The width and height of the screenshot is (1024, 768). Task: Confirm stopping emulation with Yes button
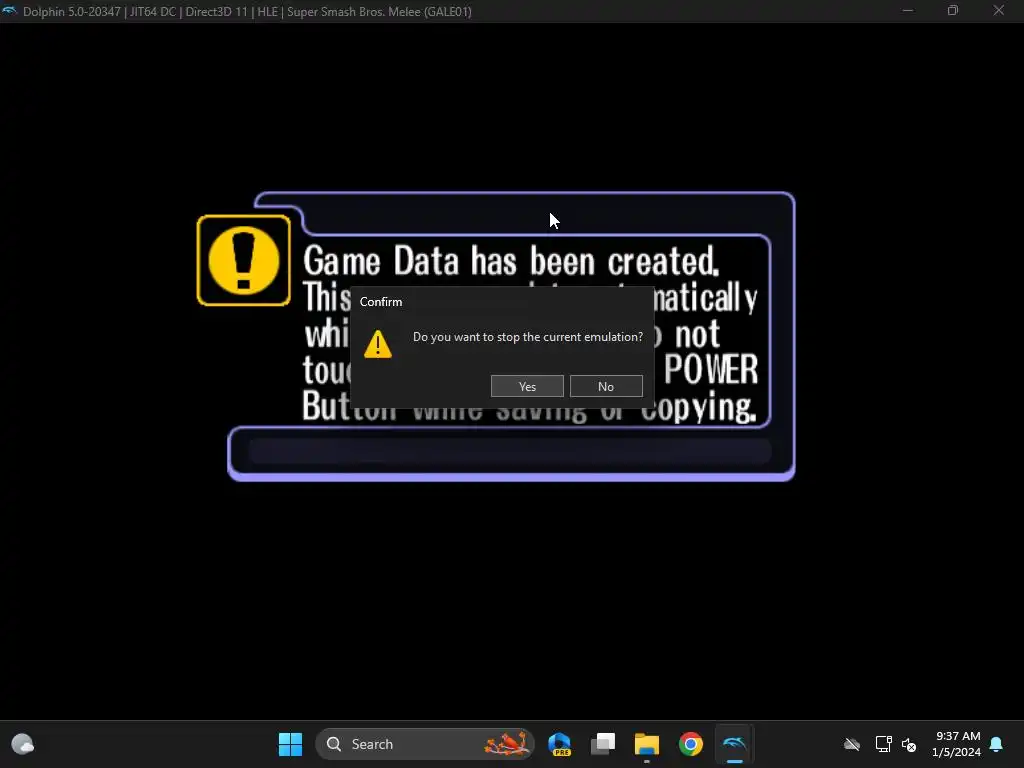click(527, 386)
